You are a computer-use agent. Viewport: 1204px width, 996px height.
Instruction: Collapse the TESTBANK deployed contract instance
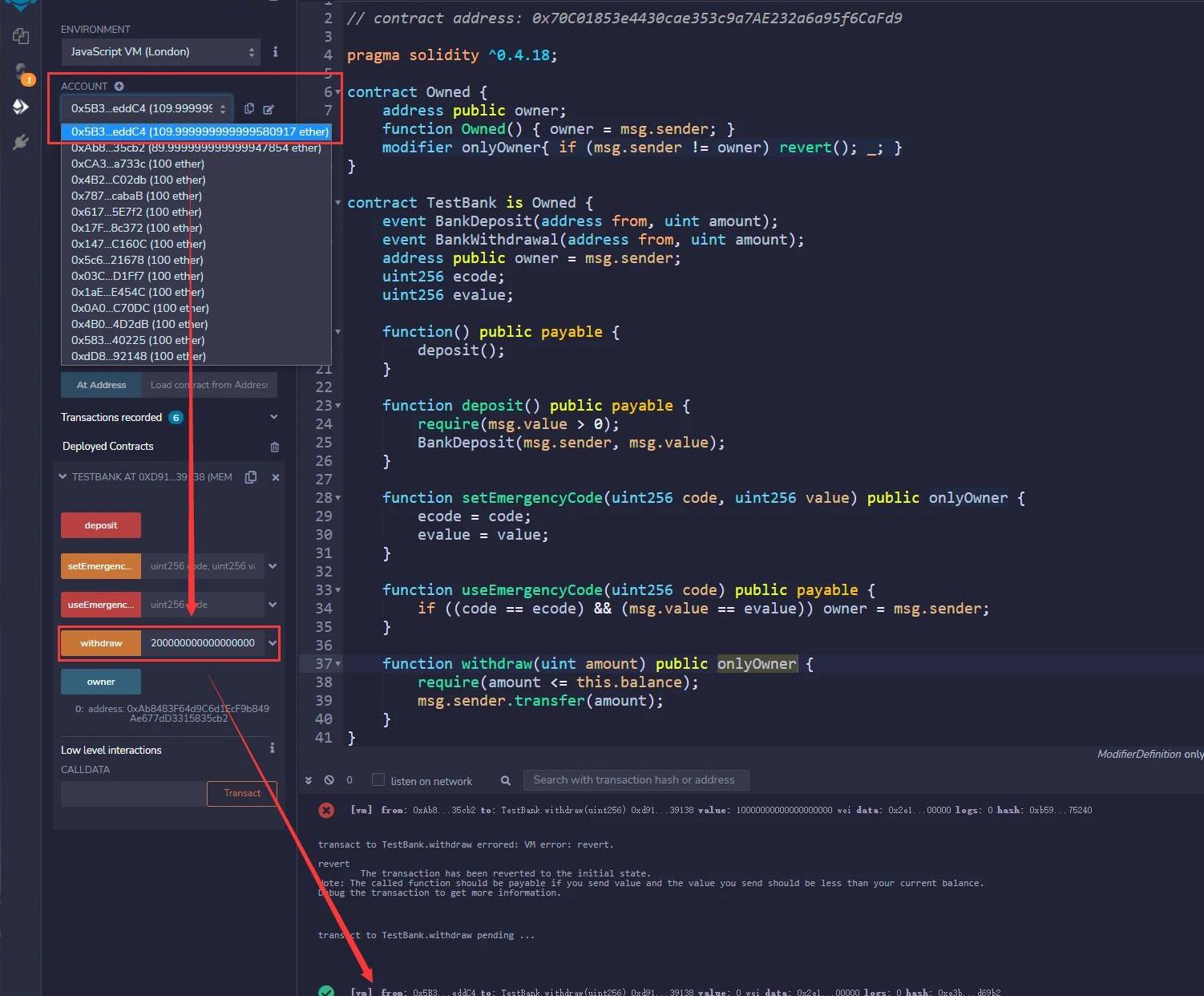coord(63,477)
